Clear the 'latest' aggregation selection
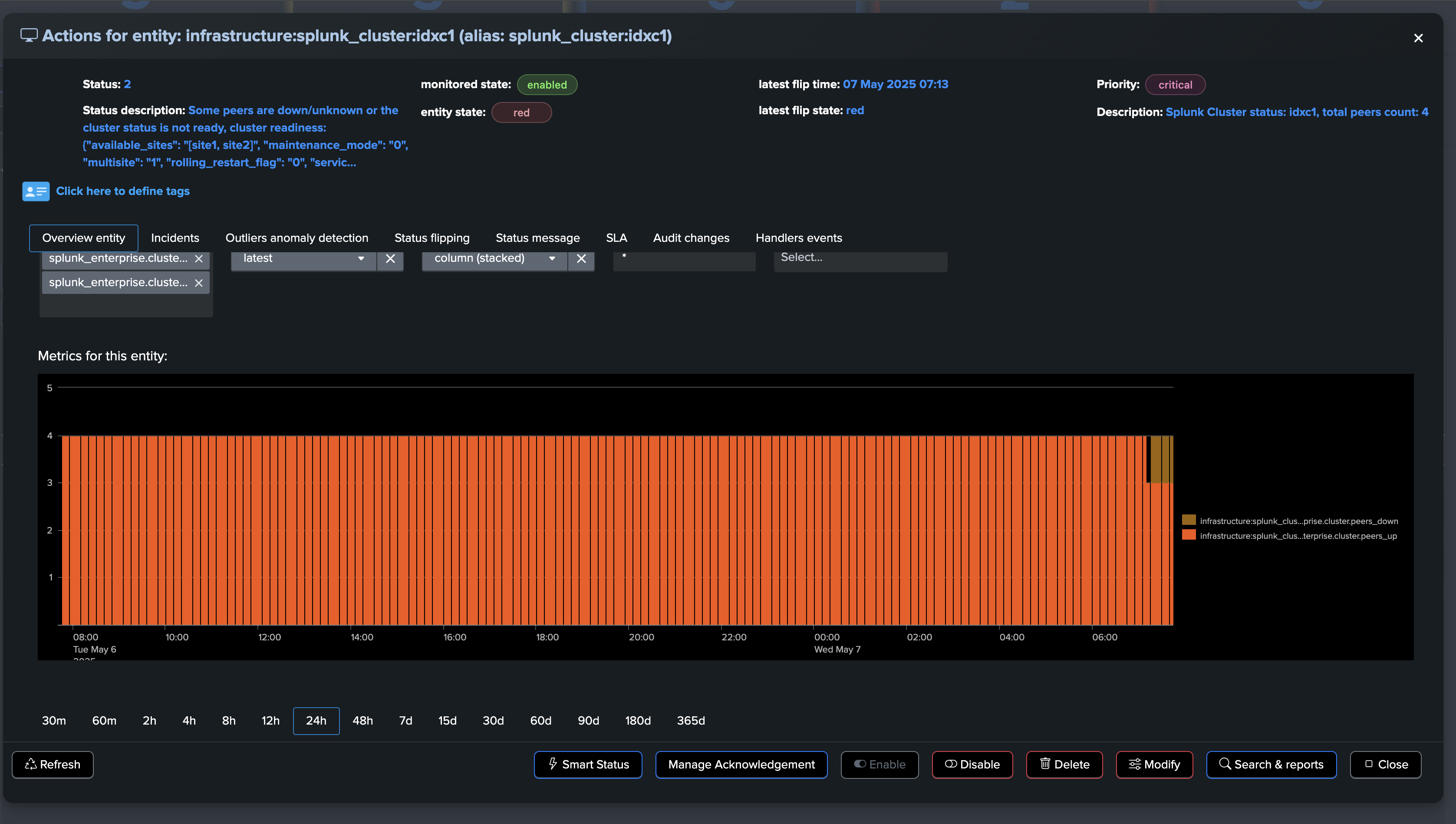 coord(390,259)
